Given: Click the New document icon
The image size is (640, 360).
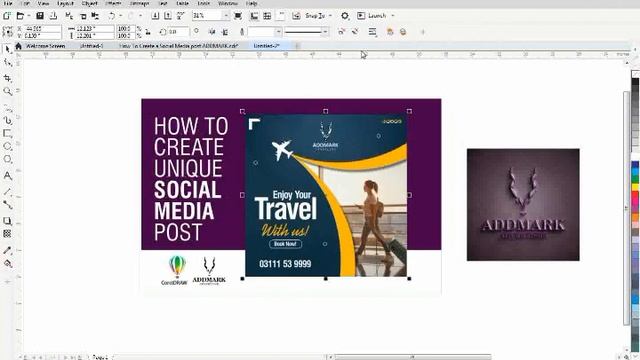Looking at the screenshot, I should tap(7, 16).
